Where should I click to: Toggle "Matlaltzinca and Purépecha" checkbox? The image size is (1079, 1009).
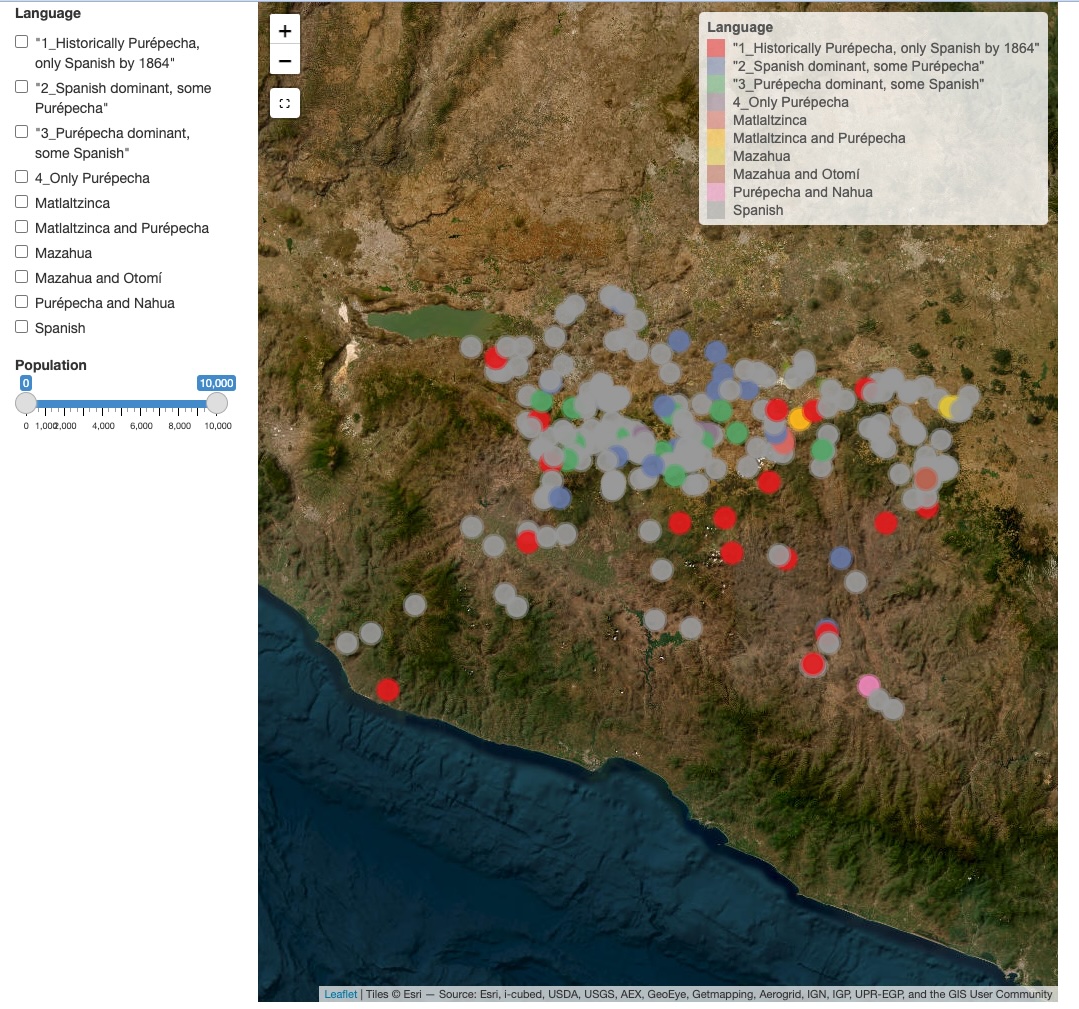click(x=22, y=227)
